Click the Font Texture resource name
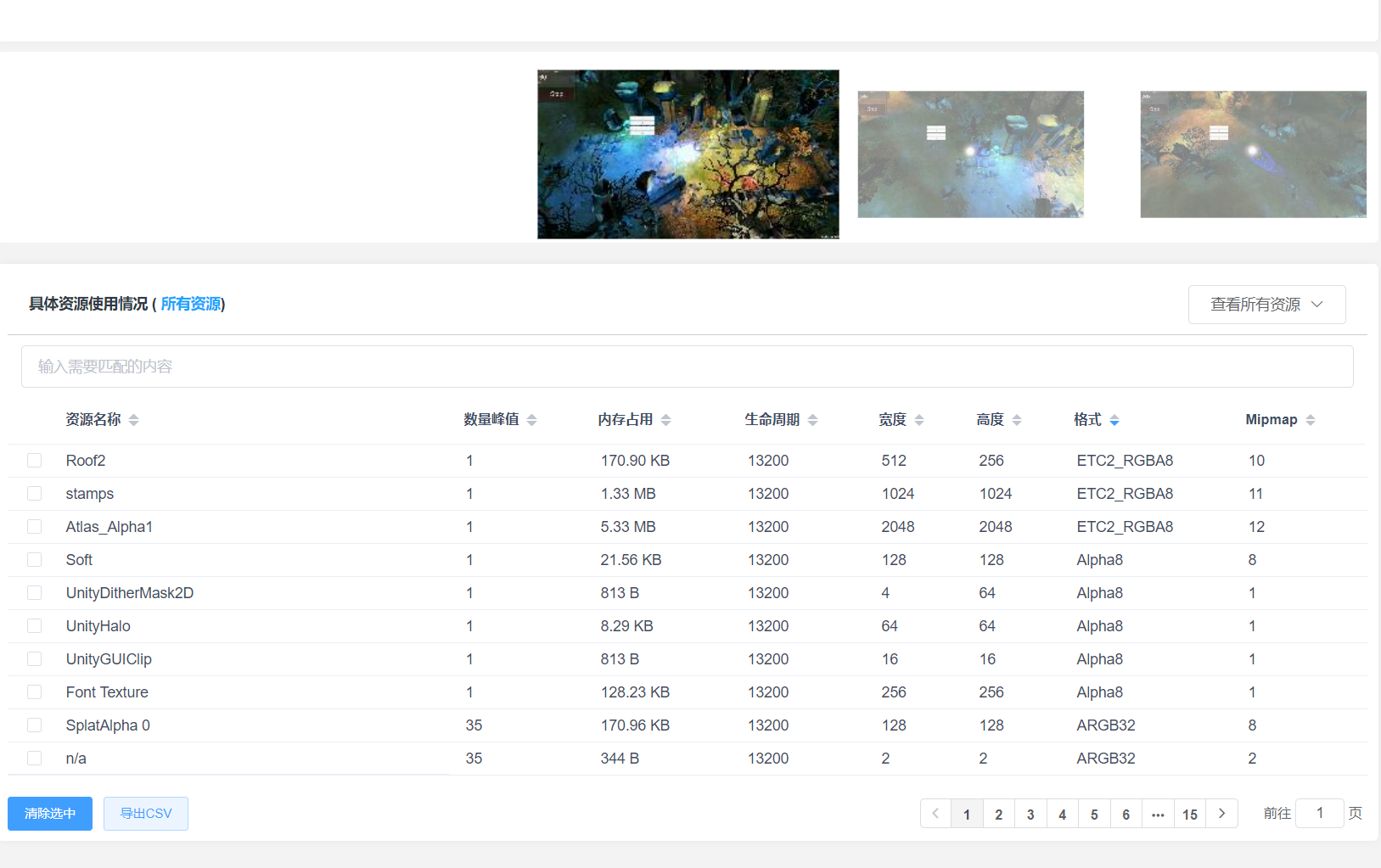Viewport: 1381px width, 868px height. [107, 692]
